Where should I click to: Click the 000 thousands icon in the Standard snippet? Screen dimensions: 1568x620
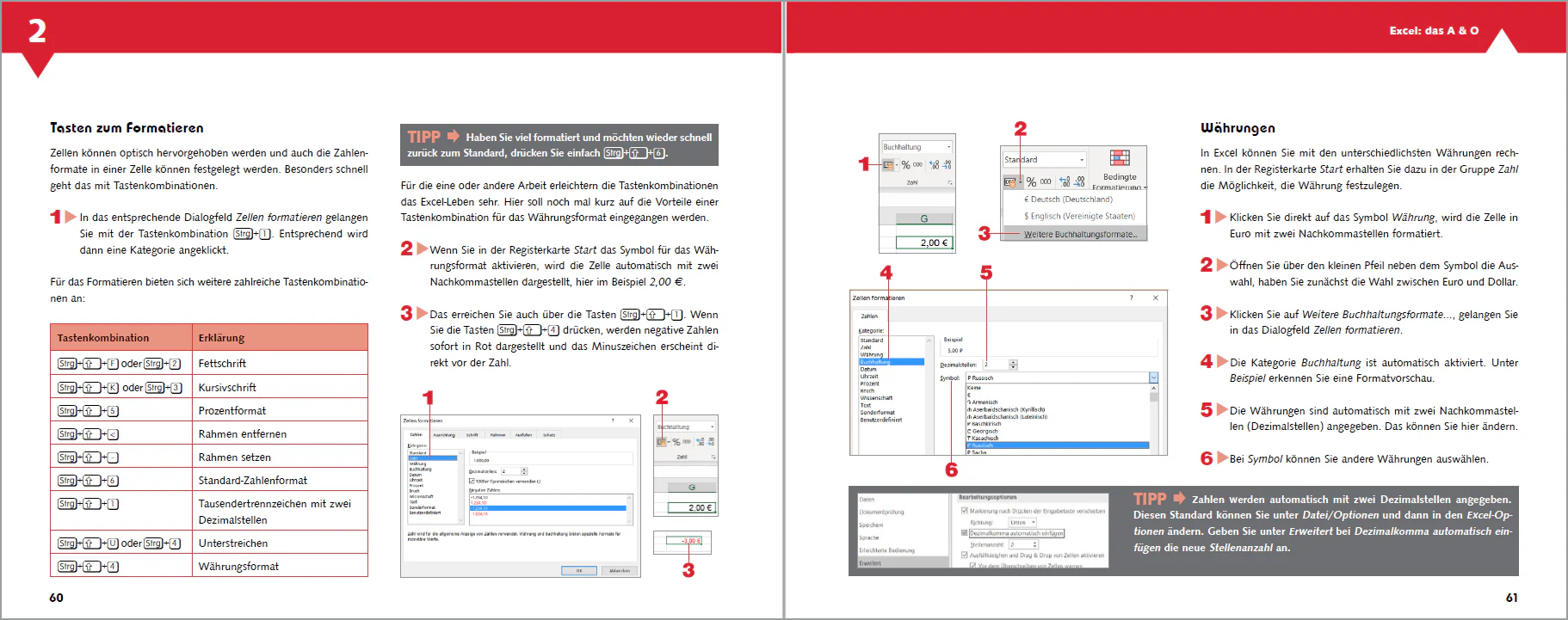click(1046, 181)
